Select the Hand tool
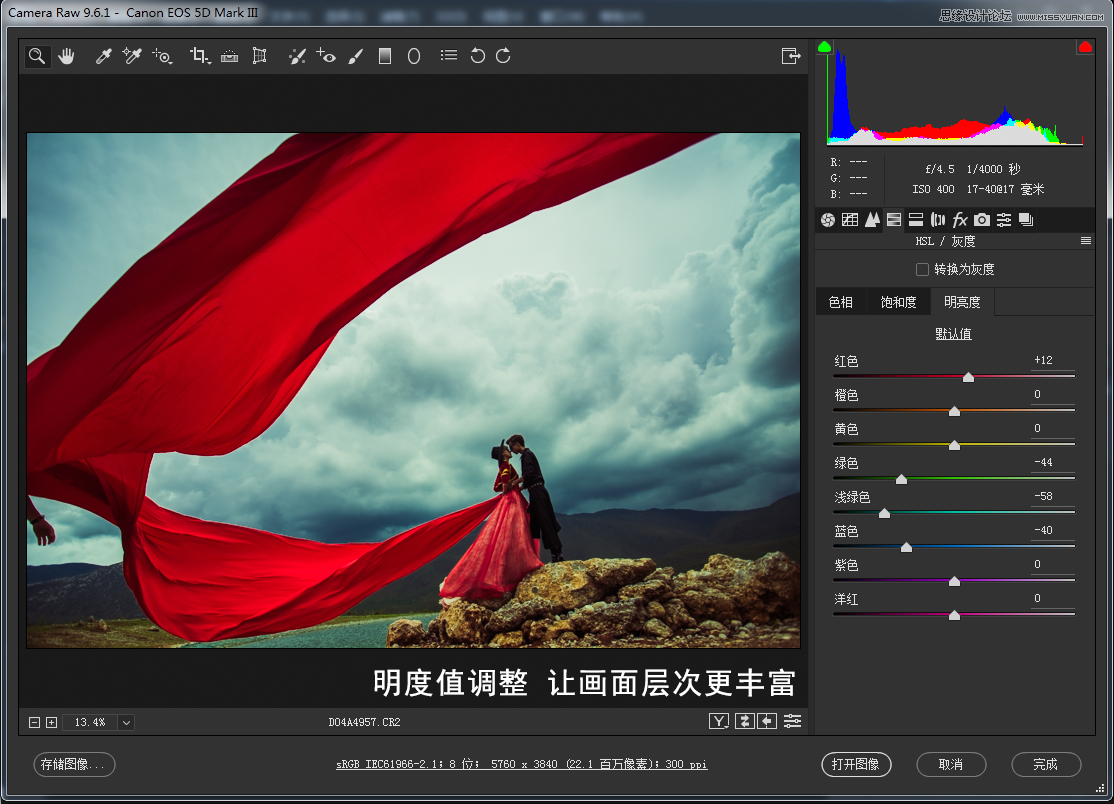 [67, 56]
